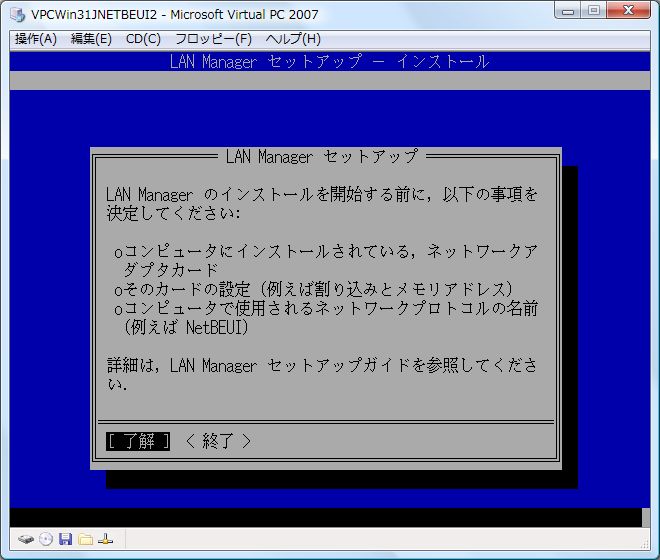Click the window resize grip corner

[x=645, y=544]
